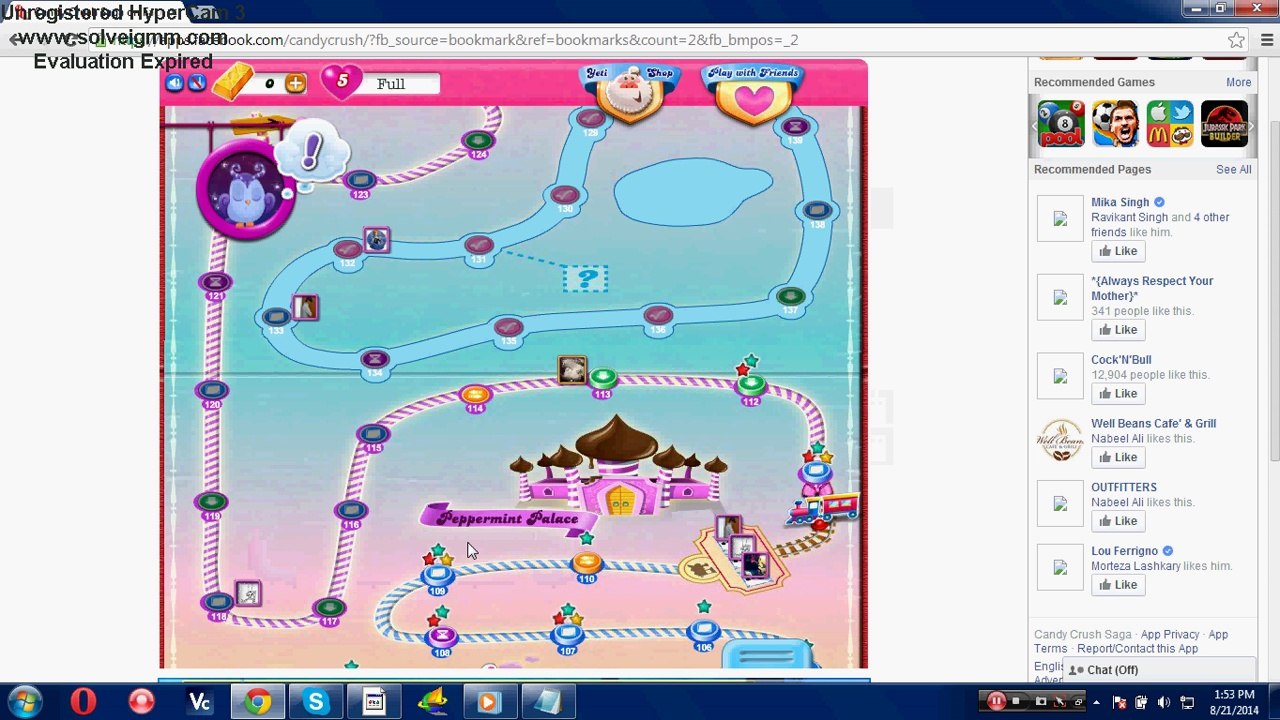Open the Chat (Off) bar
Image resolution: width=1280 pixels, height=720 pixels.
tap(1158, 670)
